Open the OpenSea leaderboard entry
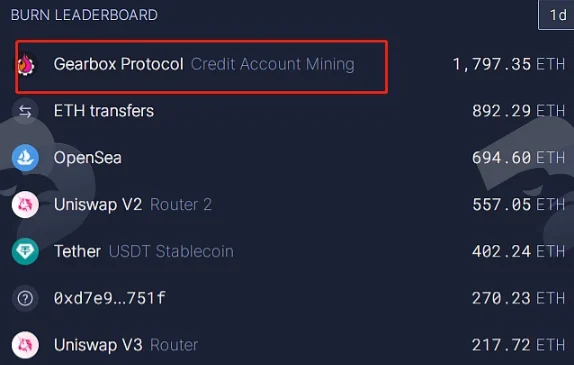574x365 pixels. (x=88, y=158)
